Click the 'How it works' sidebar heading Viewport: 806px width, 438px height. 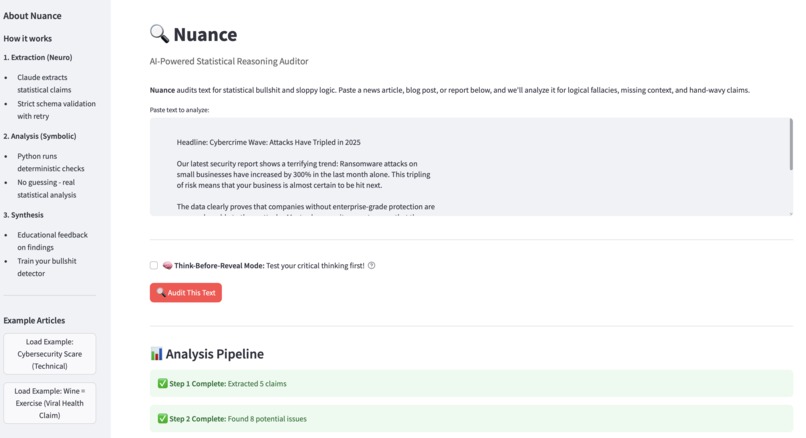(27, 39)
